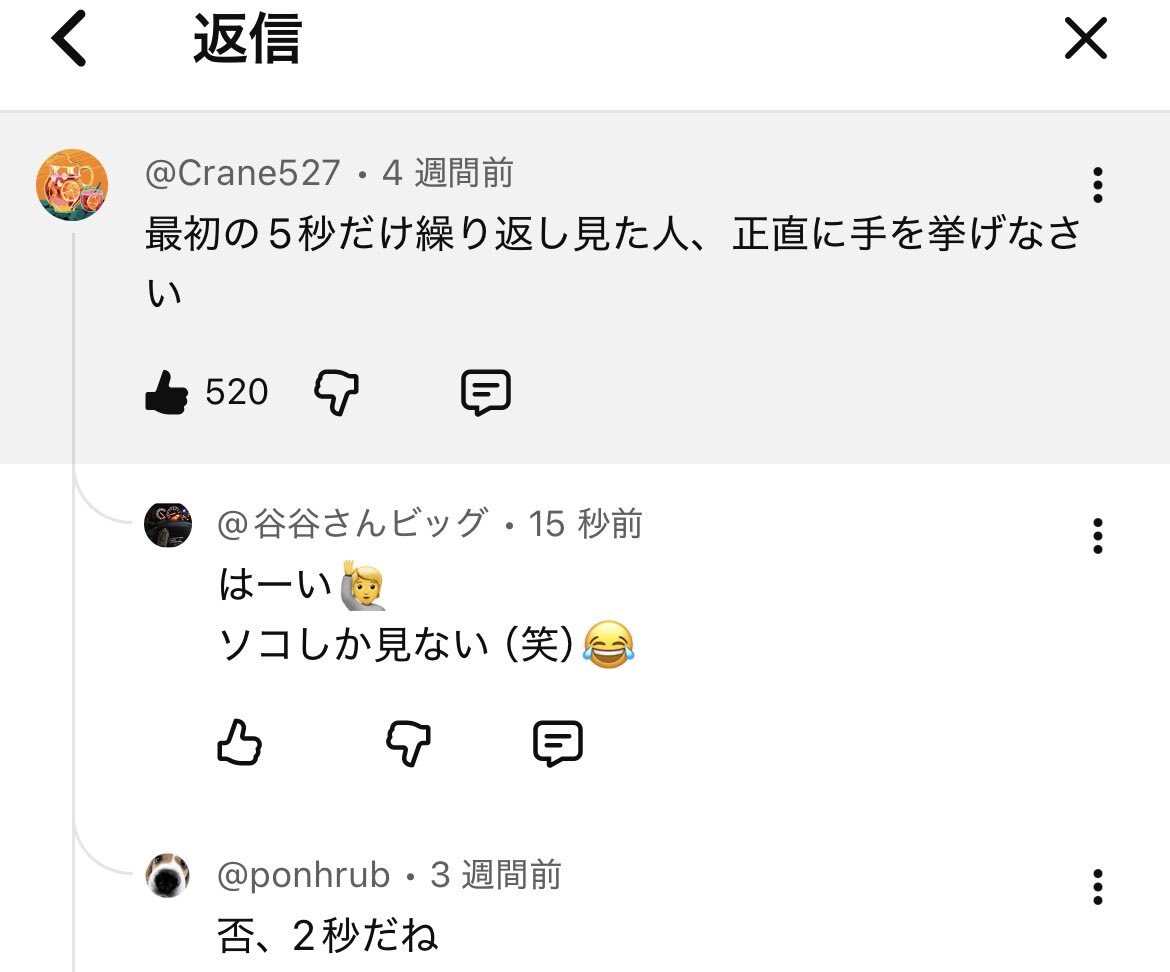Like the comment by @Crane527
Screen dimensions: 1170x972
click(x=166, y=393)
